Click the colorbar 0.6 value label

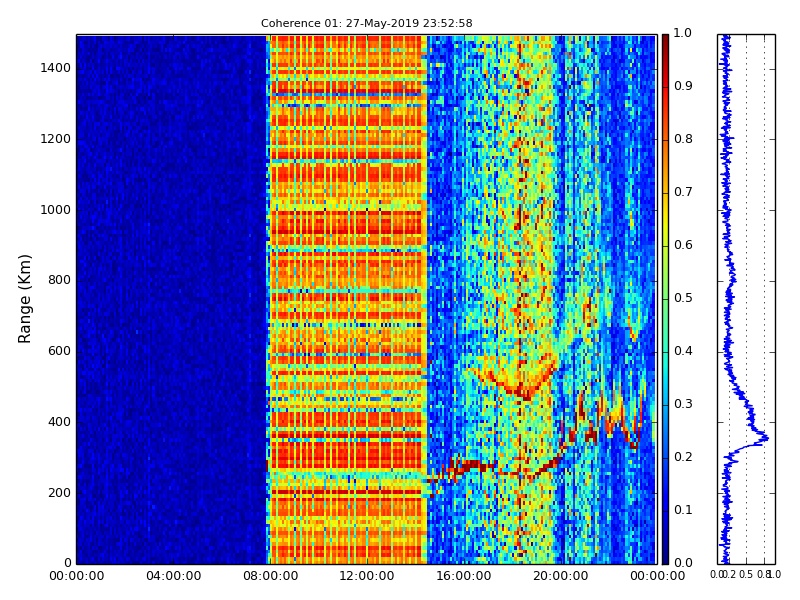683,245
